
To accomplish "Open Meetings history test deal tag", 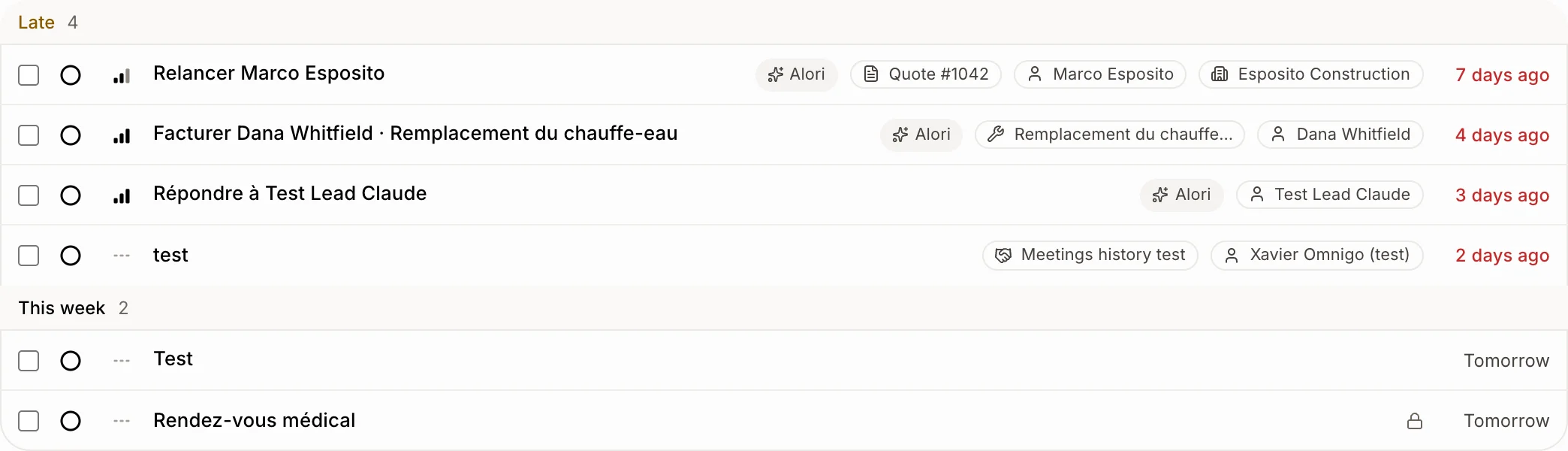I will tap(1090, 255).
